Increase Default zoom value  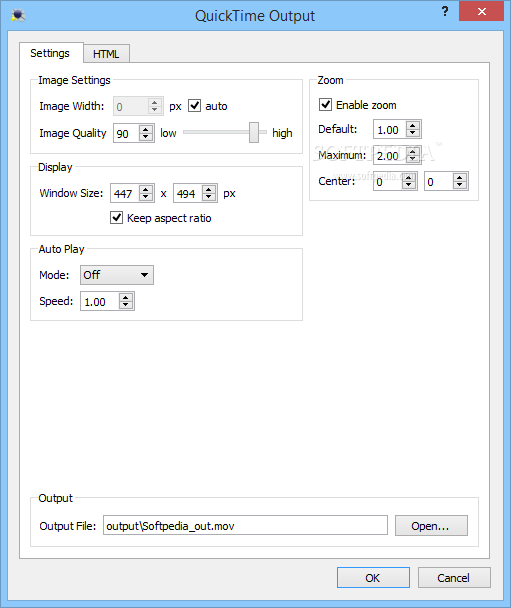pyautogui.click(x=413, y=125)
